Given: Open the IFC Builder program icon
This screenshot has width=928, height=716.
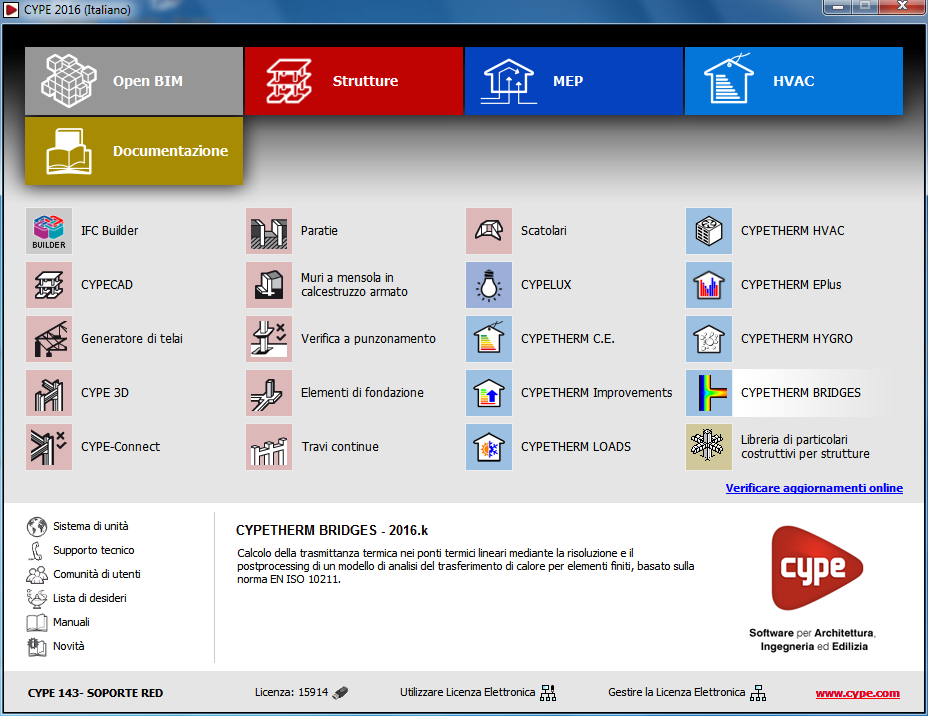Looking at the screenshot, I should 49,231.
